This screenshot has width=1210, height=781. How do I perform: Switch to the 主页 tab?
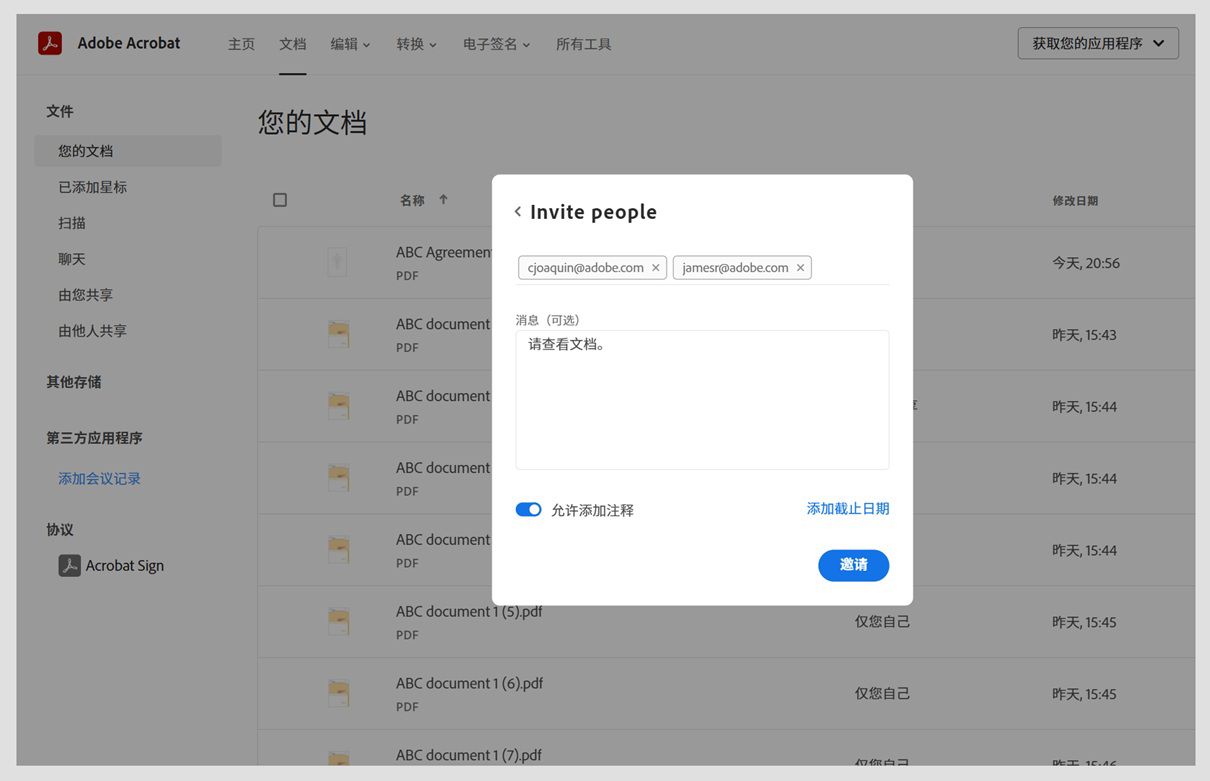(241, 44)
